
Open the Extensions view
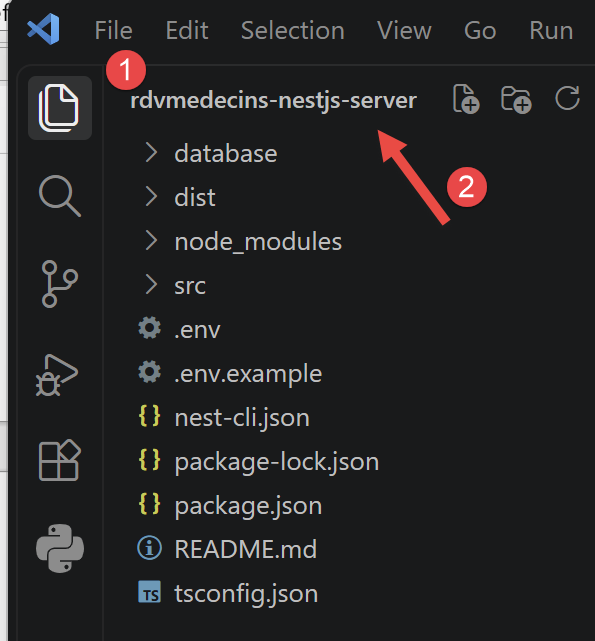pyautogui.click(x=60, y=460)
